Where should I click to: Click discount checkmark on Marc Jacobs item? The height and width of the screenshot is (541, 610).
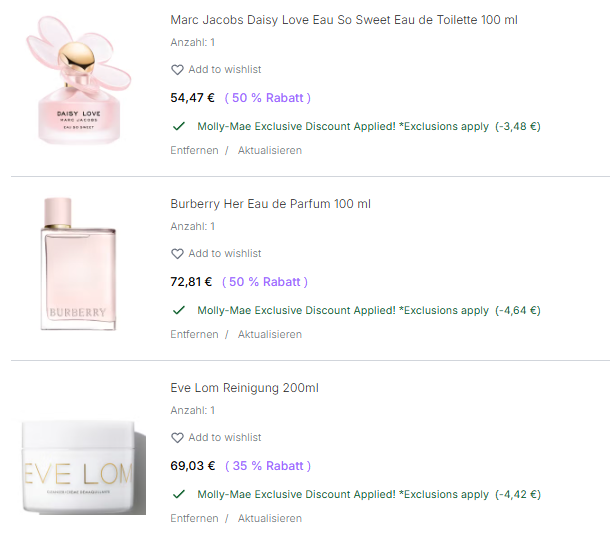coord(179,127)
